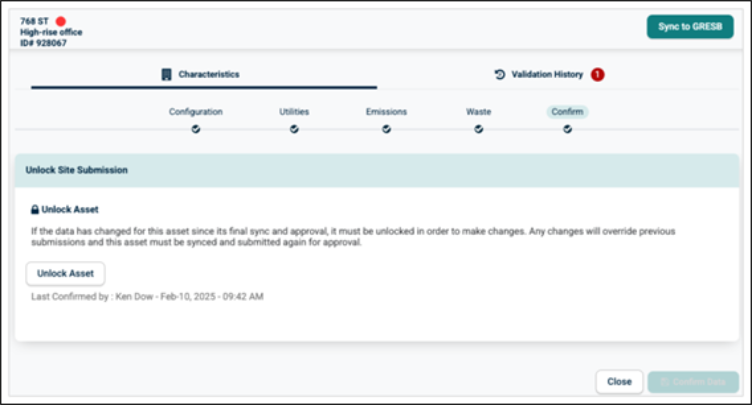Image resolution: width=752 pixels, height=405 pixels.
Task: Click the red status dot near 768 ST
Action: [x=61, y=21]
